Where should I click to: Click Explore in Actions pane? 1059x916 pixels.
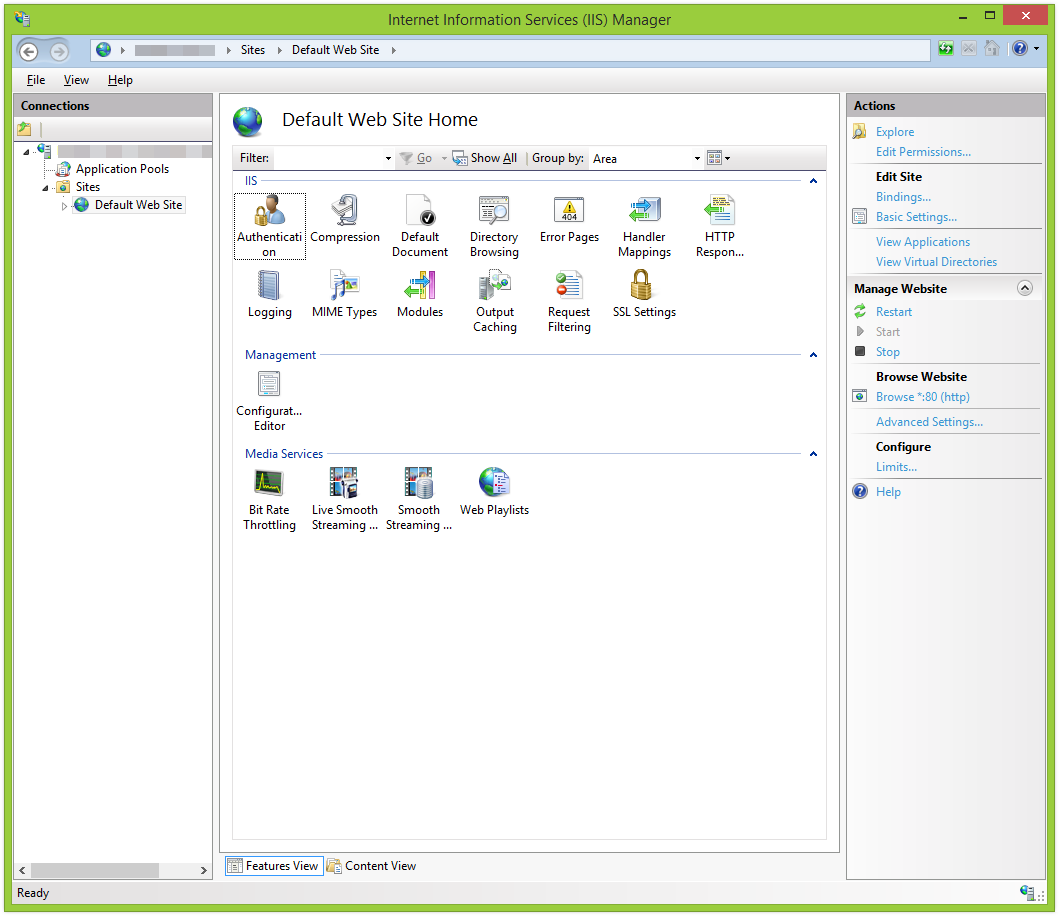(x=895, y=132)
